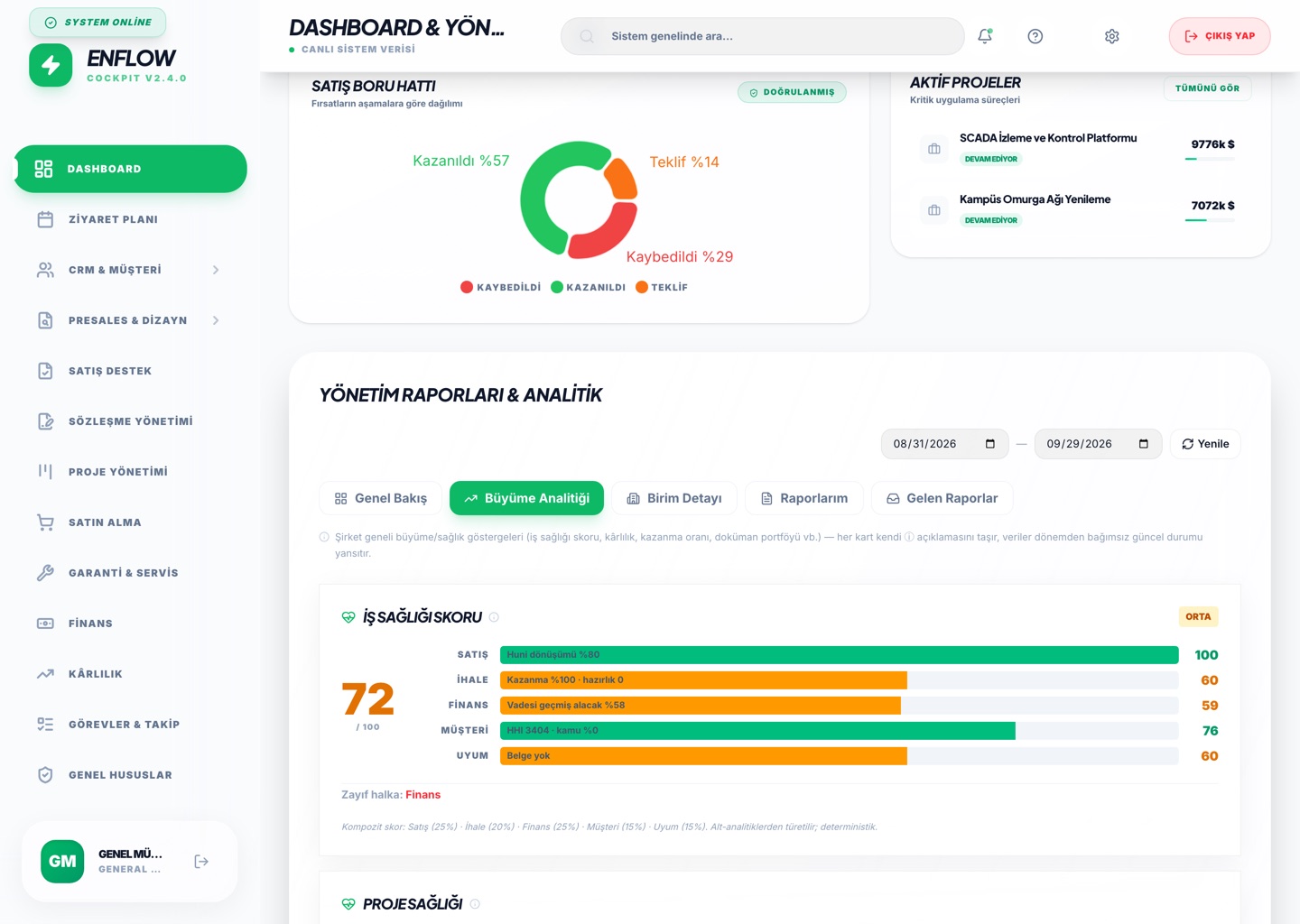Viewport: 1300px width, 924px height.
Task: Click the orange Teklif donut segment
Action: click(x=622, y=179)
